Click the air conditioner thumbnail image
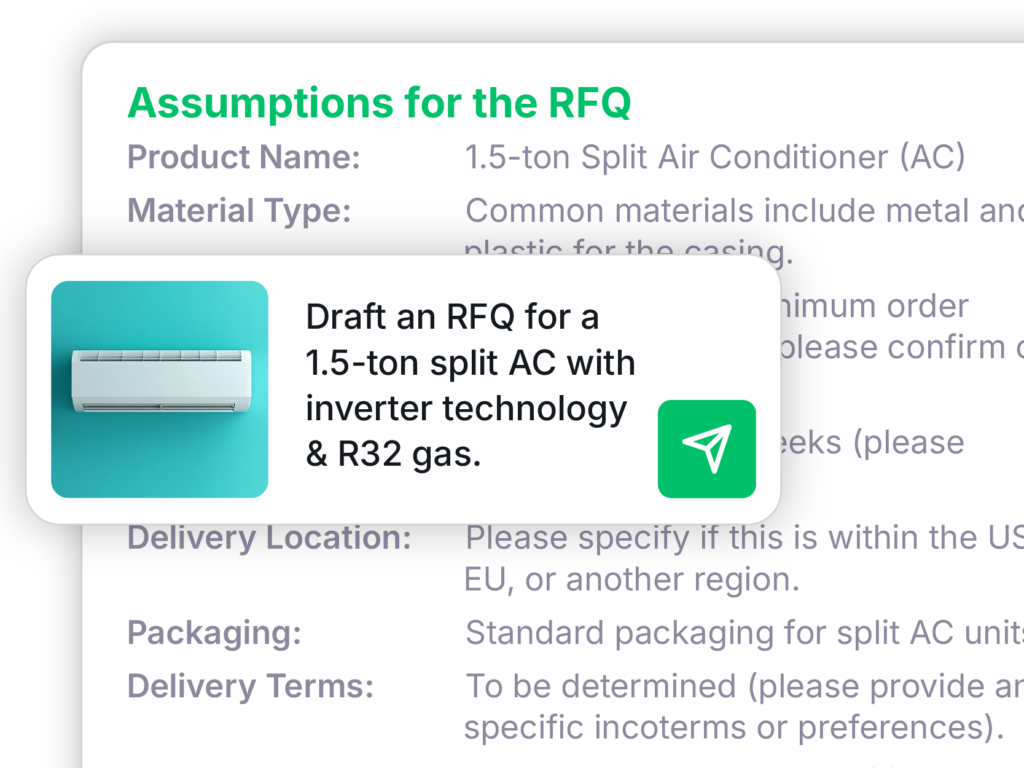Screen dimensions: 1024x768 coord(159,389)
